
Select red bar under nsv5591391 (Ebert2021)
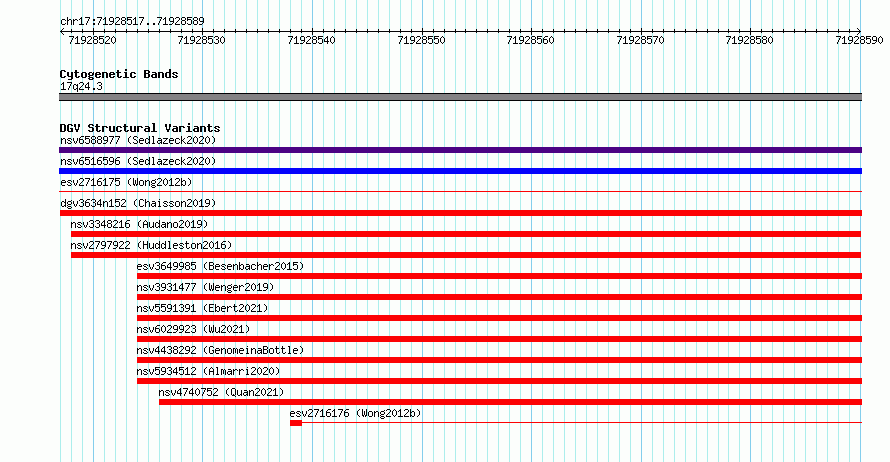click(499, 318)
